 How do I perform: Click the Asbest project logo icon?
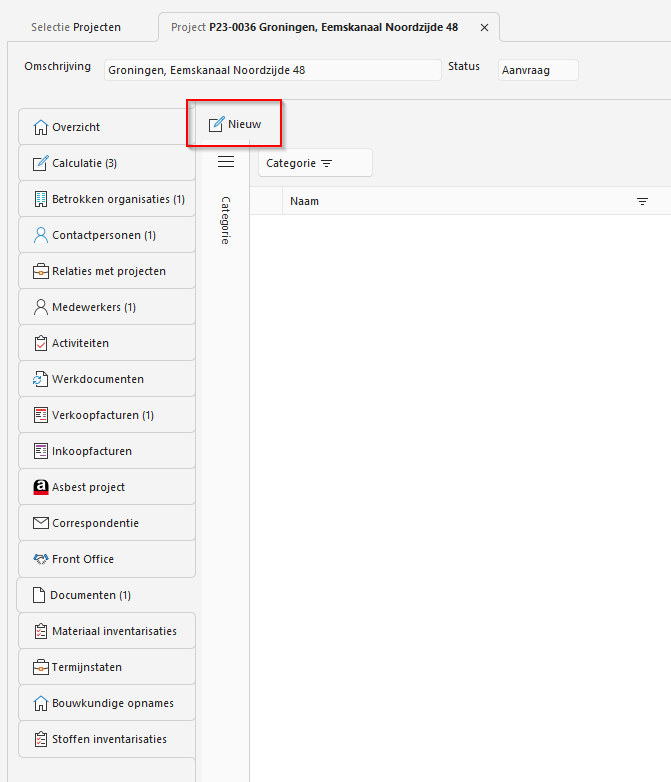pos(40,487)
